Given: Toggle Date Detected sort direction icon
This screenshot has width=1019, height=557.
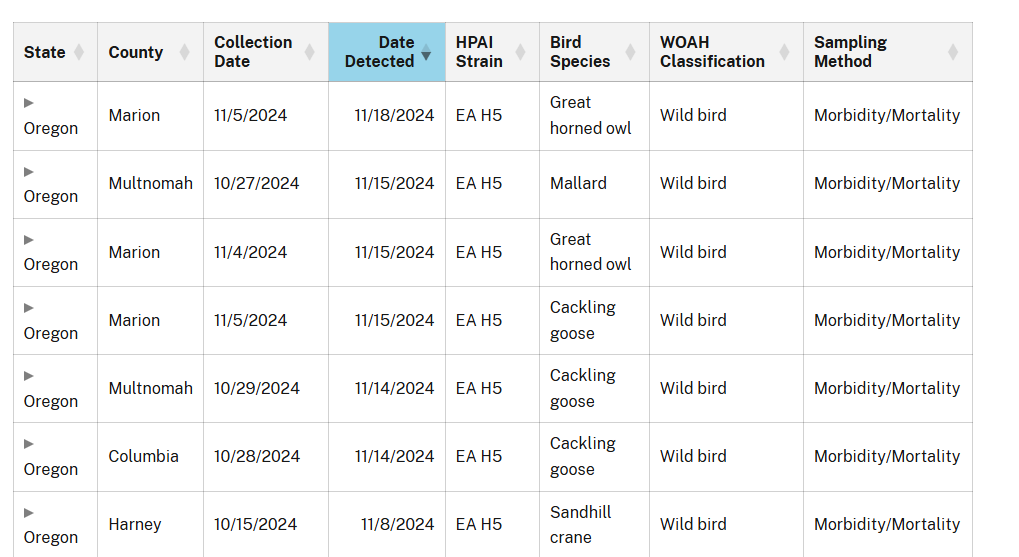Looking at the screenshot, I should [x=426, y=52].
